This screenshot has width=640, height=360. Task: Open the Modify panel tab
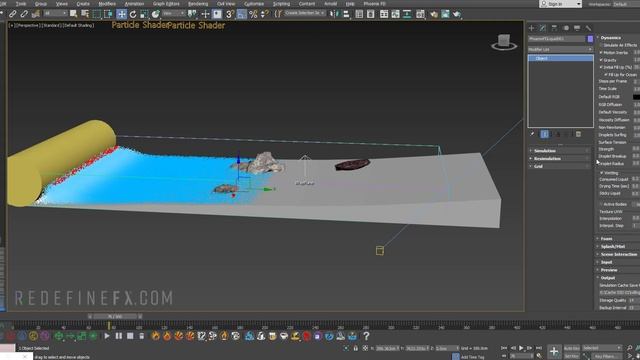coord(542,28)
